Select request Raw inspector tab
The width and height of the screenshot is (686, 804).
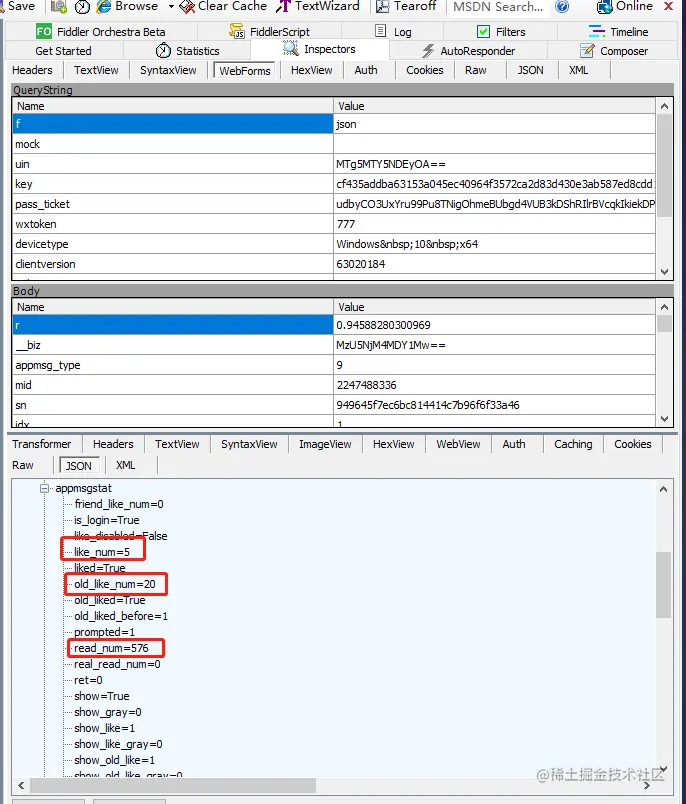[x=476, y=70]
